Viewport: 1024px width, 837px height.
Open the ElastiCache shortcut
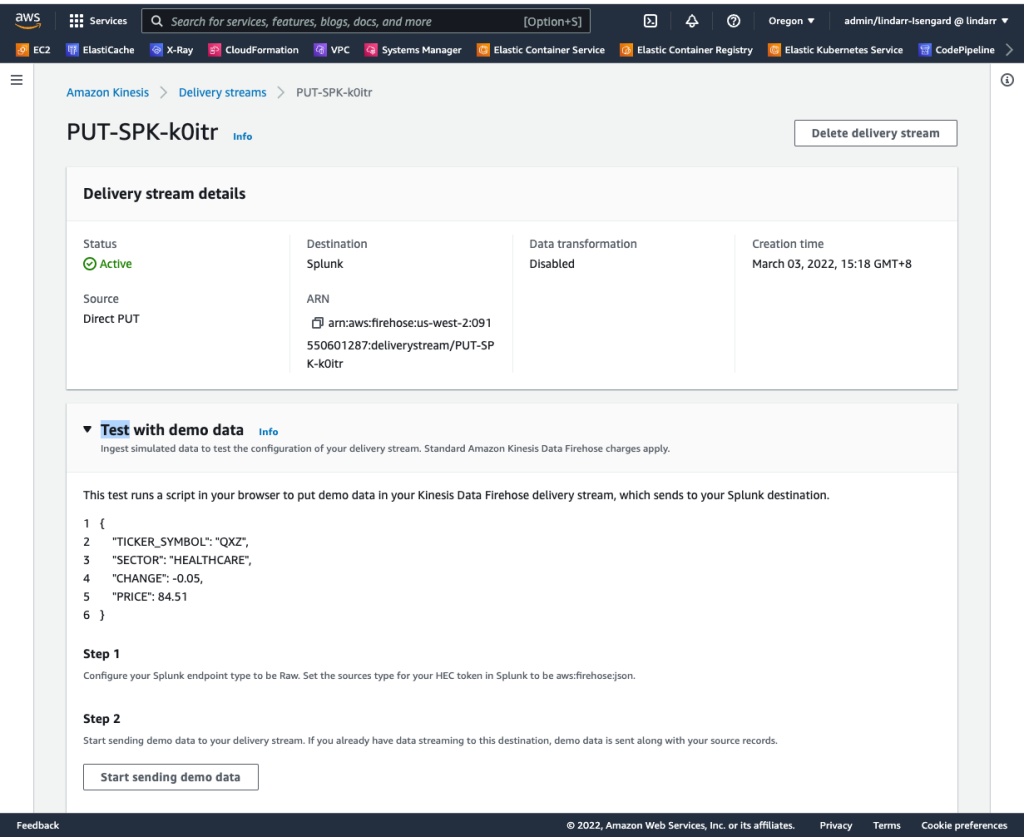coord(100,50)
